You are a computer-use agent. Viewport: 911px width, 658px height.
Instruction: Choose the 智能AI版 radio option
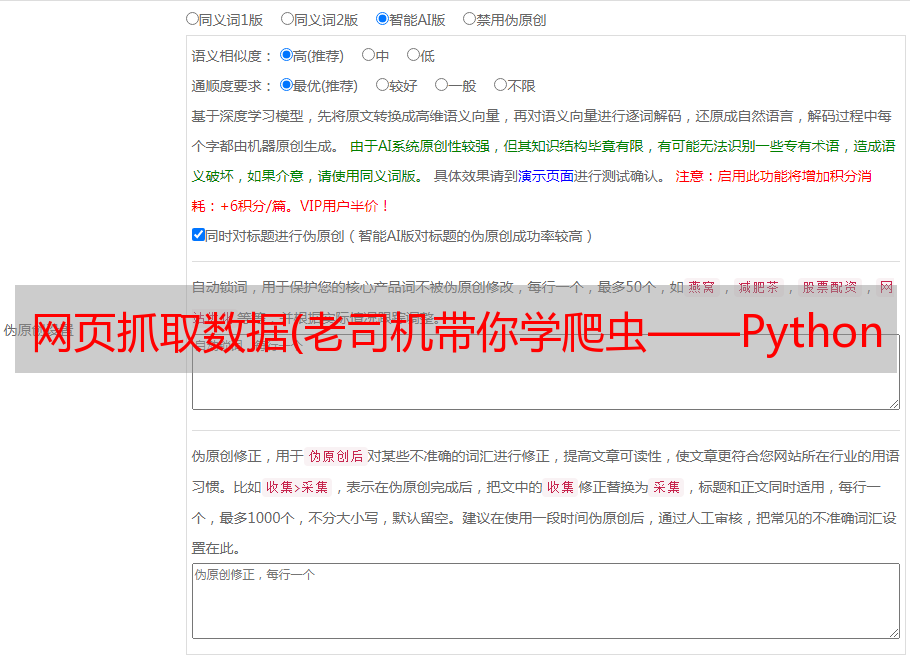(382, 19)
